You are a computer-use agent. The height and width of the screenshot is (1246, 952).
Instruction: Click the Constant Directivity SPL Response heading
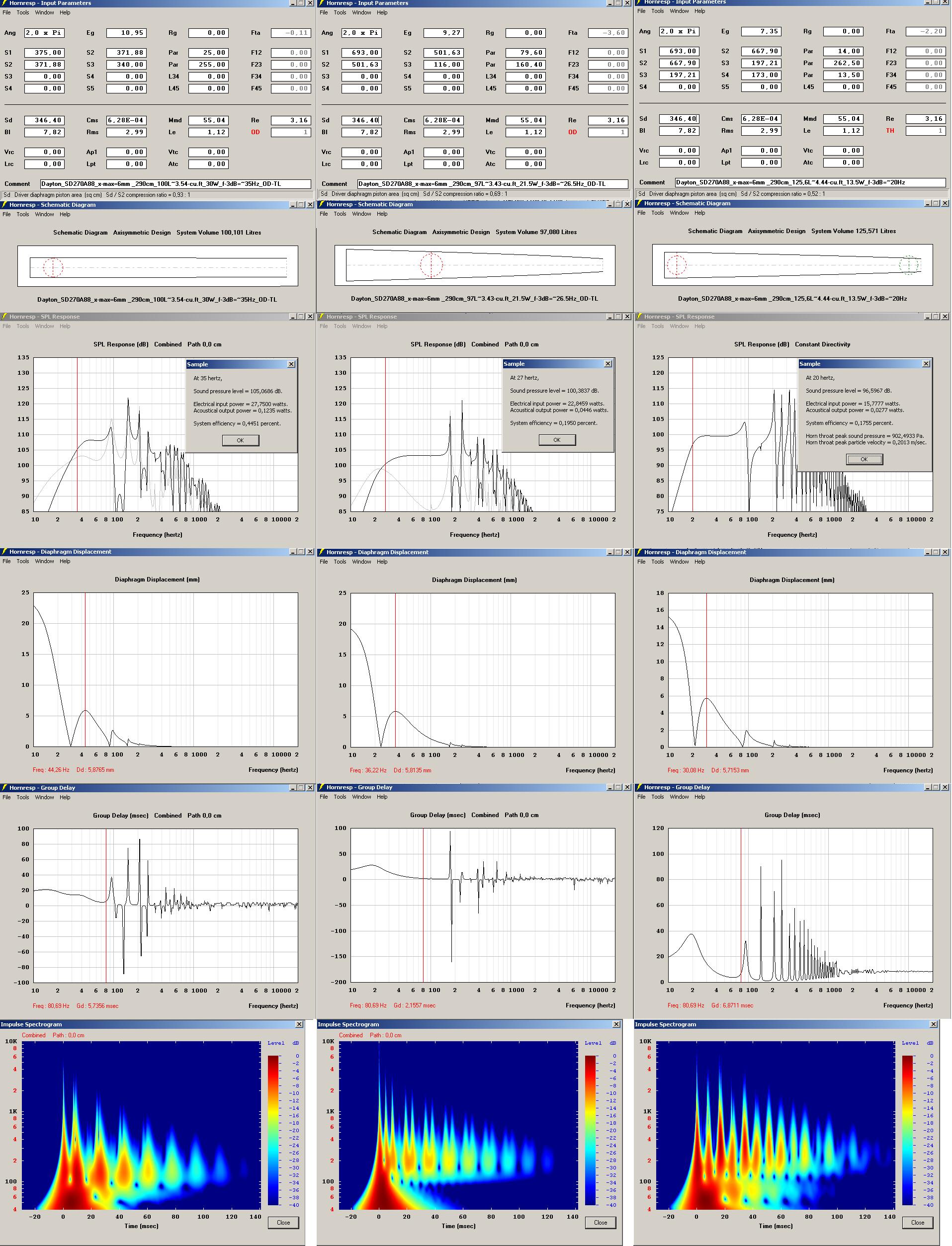point(792,345)
